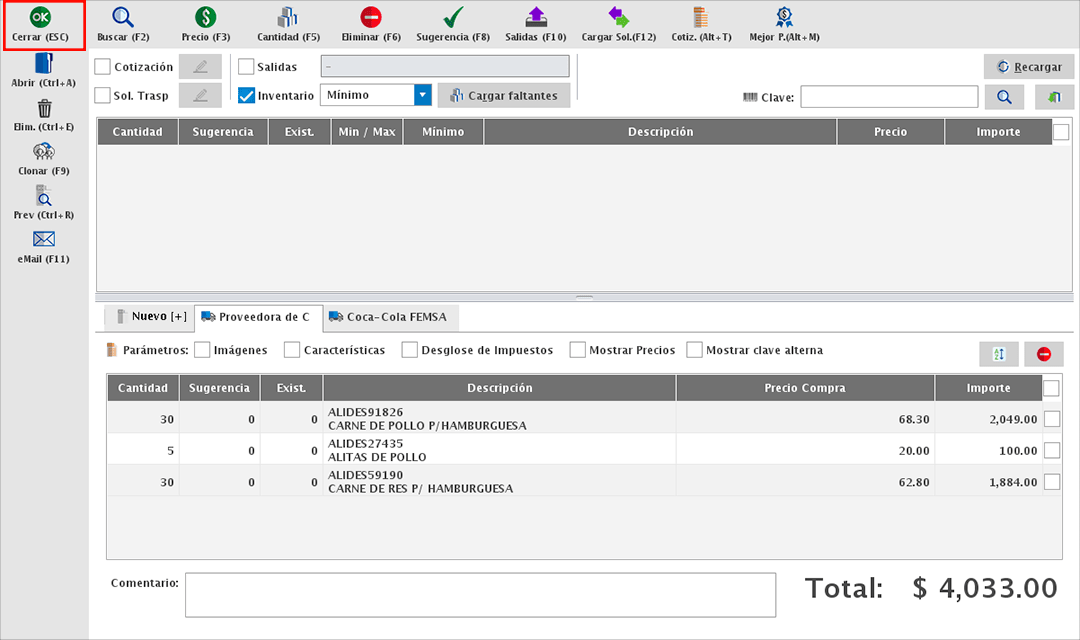Click the Buscar (F2) magnifier icon

(122, 18)
